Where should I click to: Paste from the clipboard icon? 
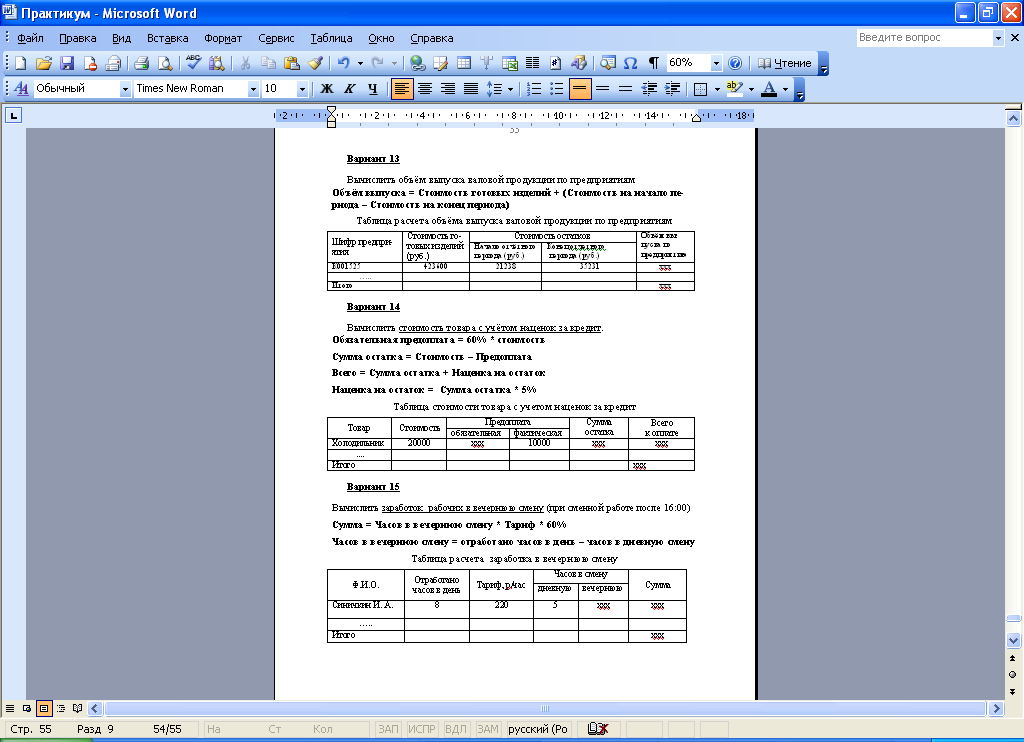click(292, 63)
